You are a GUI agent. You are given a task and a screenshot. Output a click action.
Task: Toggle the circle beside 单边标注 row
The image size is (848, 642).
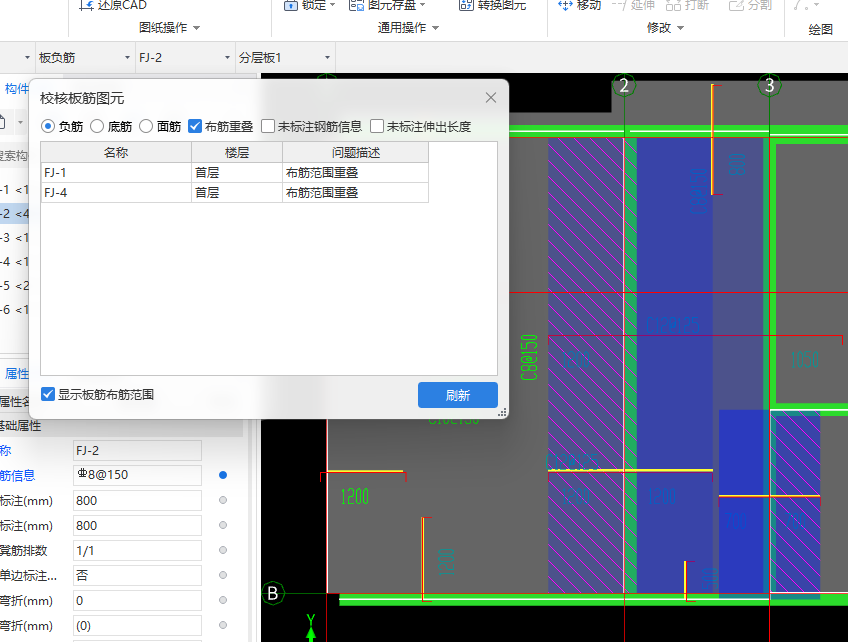(x=223, y=575)
